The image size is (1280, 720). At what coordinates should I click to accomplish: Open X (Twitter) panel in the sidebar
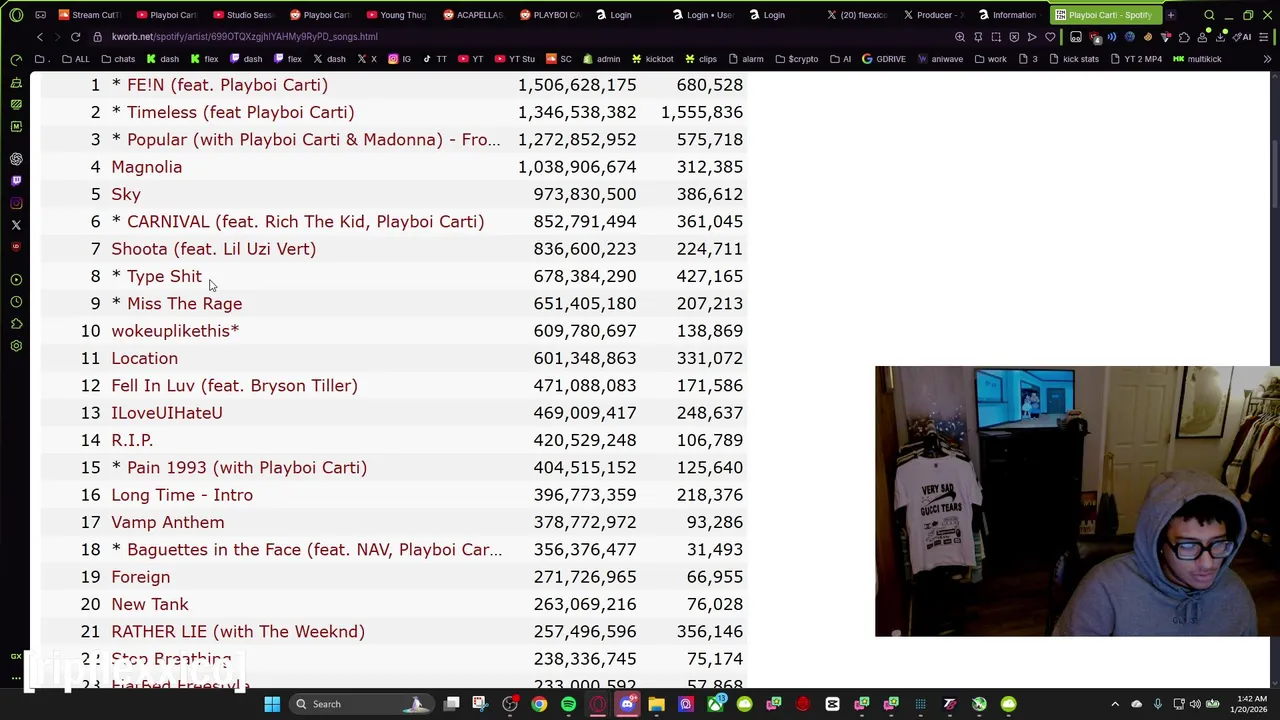(x=16, y=225)
